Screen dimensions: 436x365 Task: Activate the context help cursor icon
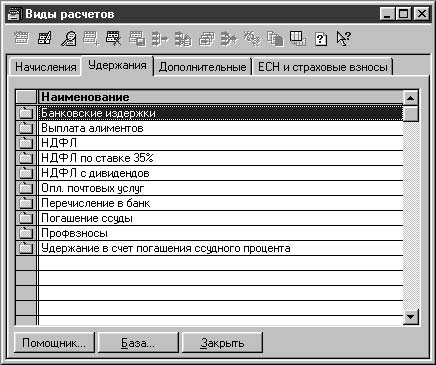[343, 39]
